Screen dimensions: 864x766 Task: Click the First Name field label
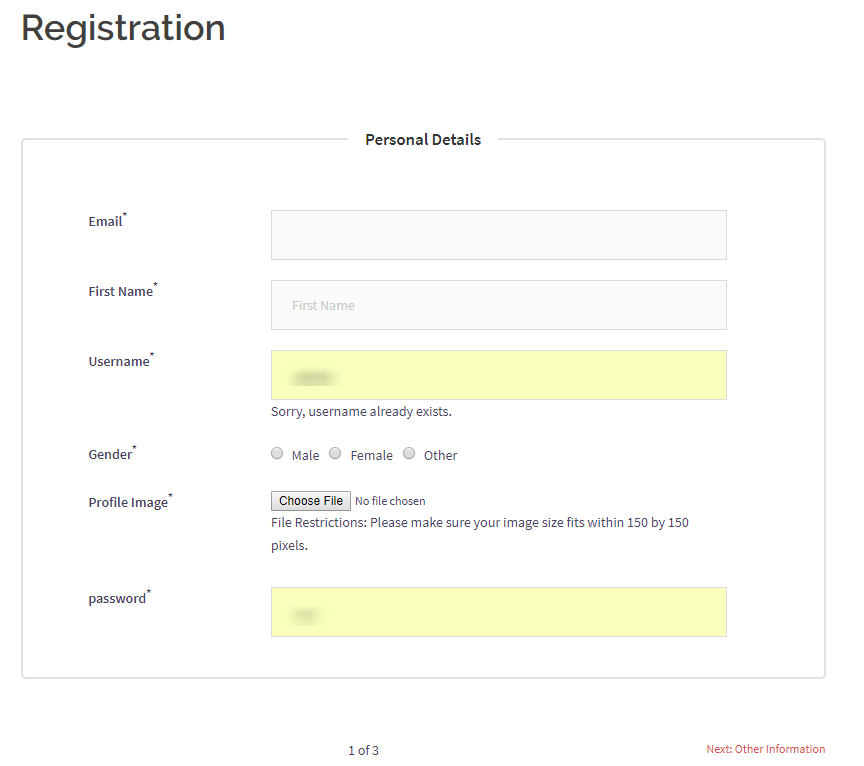click(x=121, y=291)
